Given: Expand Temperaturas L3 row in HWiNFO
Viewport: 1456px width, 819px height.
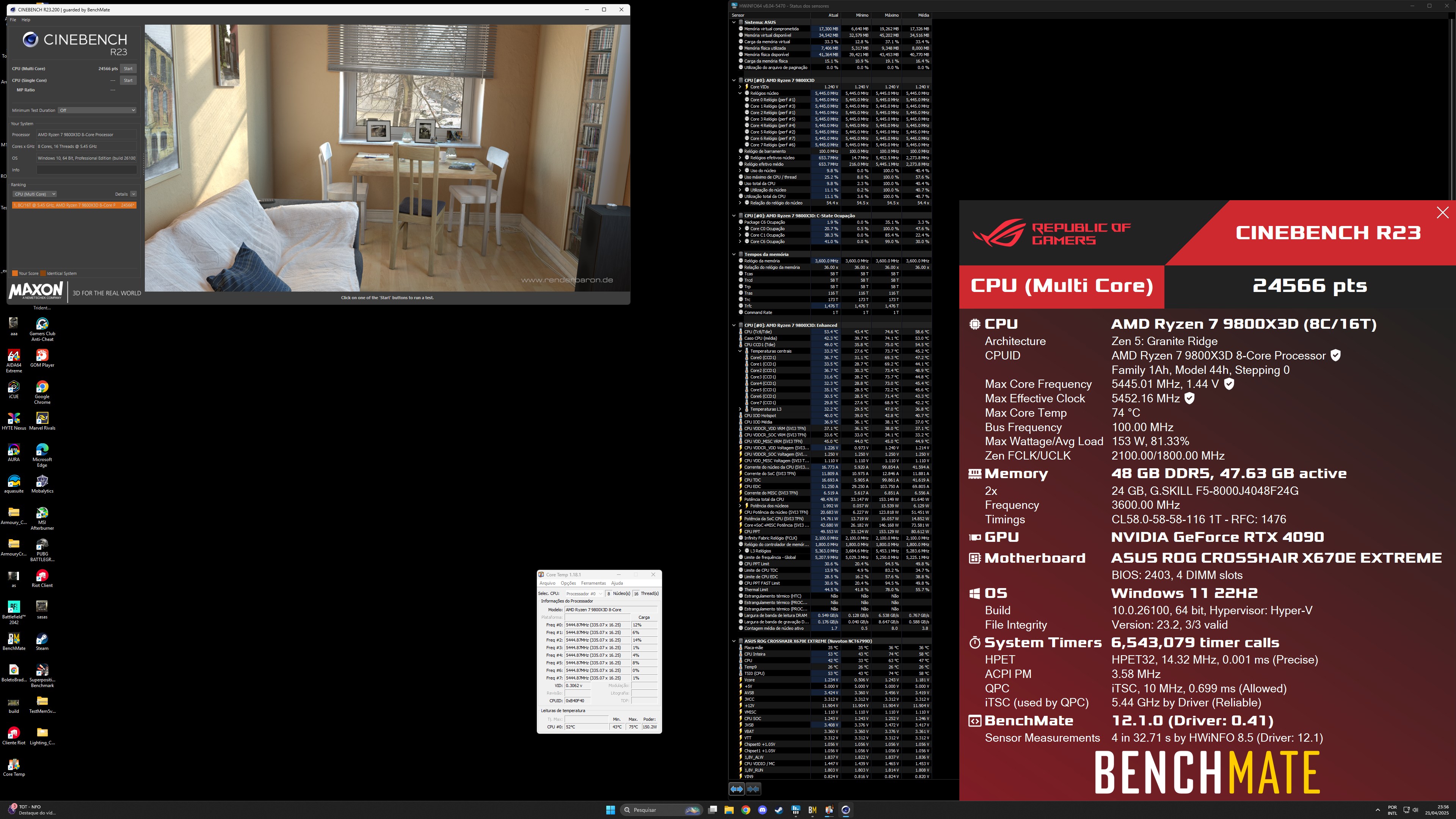Looking at the screenshot, I should tap(740, 409).
